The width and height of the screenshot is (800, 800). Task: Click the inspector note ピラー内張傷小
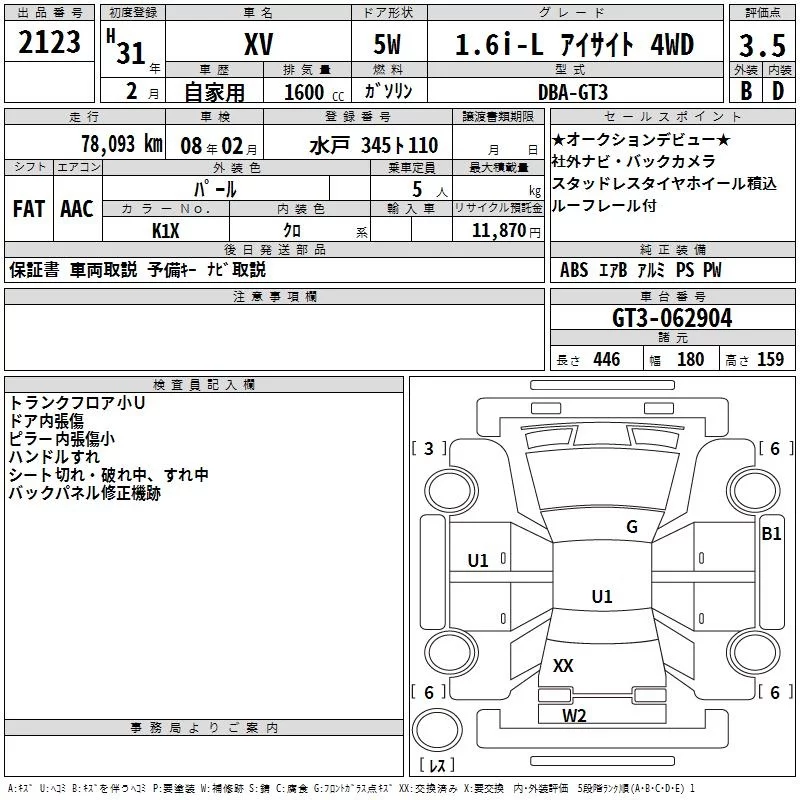(62, 439)
